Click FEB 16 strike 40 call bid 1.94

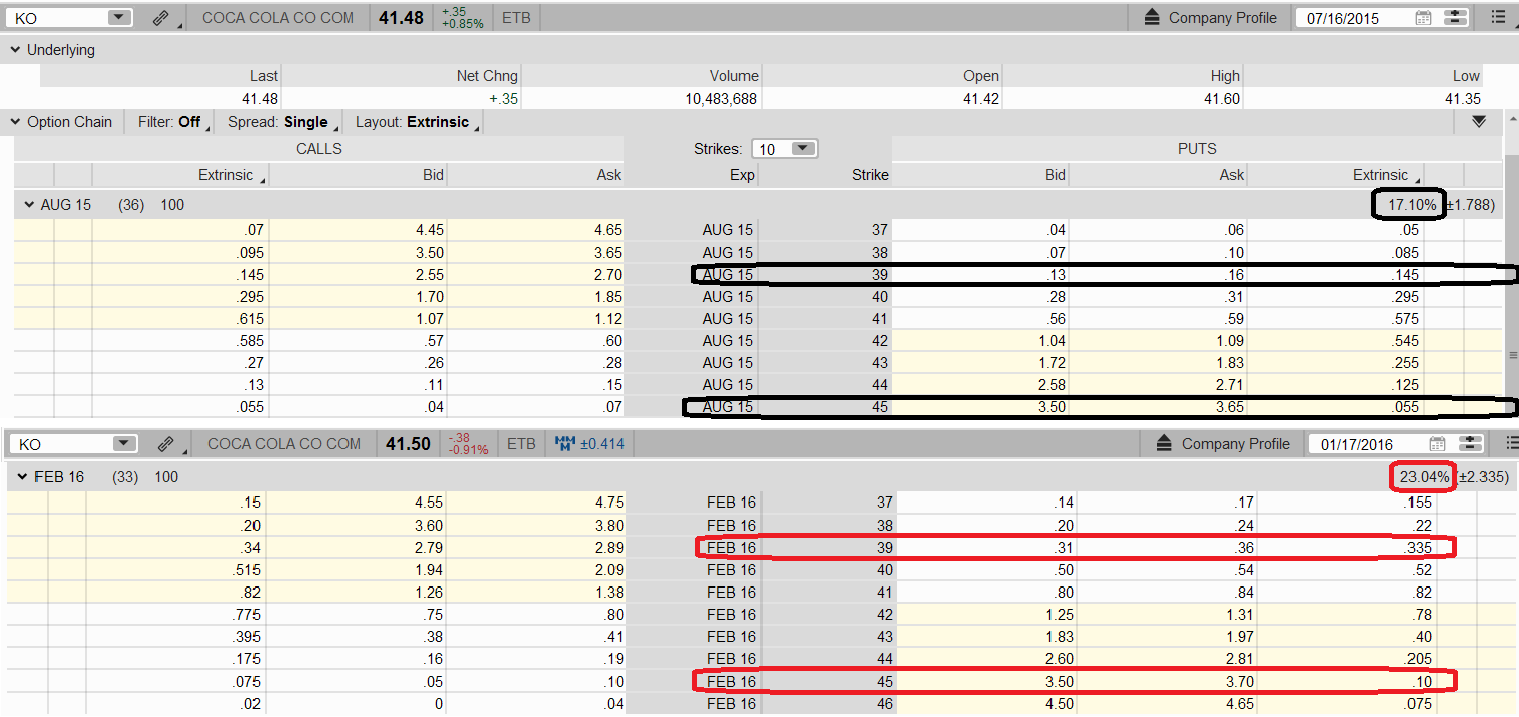coord(428,570)
